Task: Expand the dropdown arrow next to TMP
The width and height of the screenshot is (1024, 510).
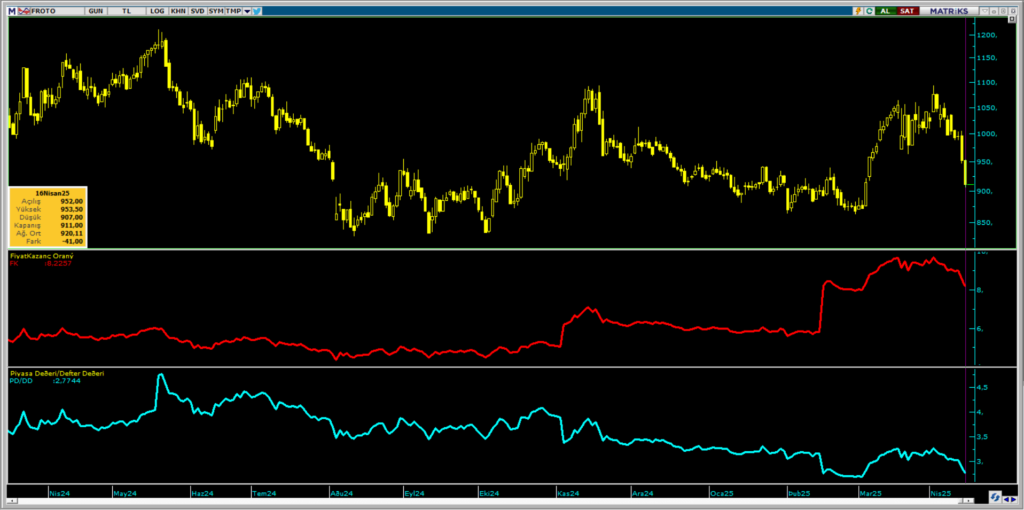Action: [x=246, y=10]
